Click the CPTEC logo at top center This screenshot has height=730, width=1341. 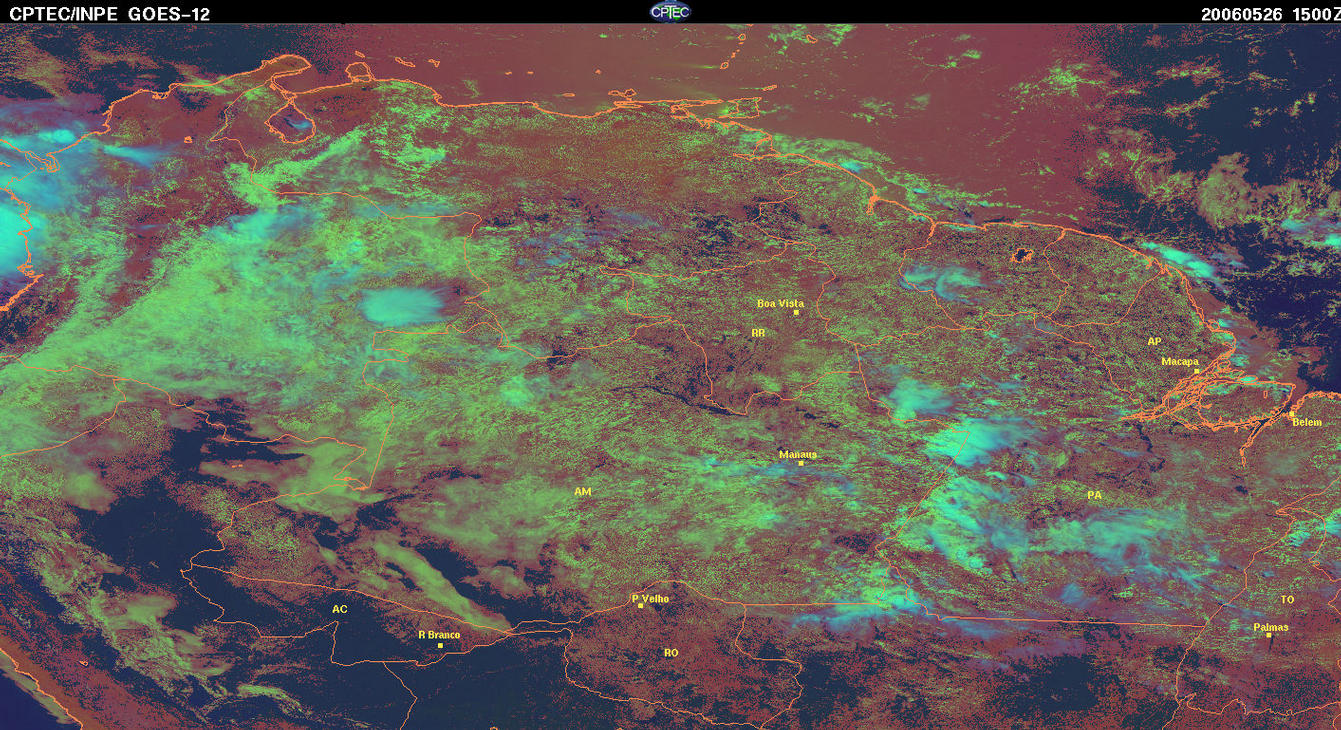pos(669,11)
